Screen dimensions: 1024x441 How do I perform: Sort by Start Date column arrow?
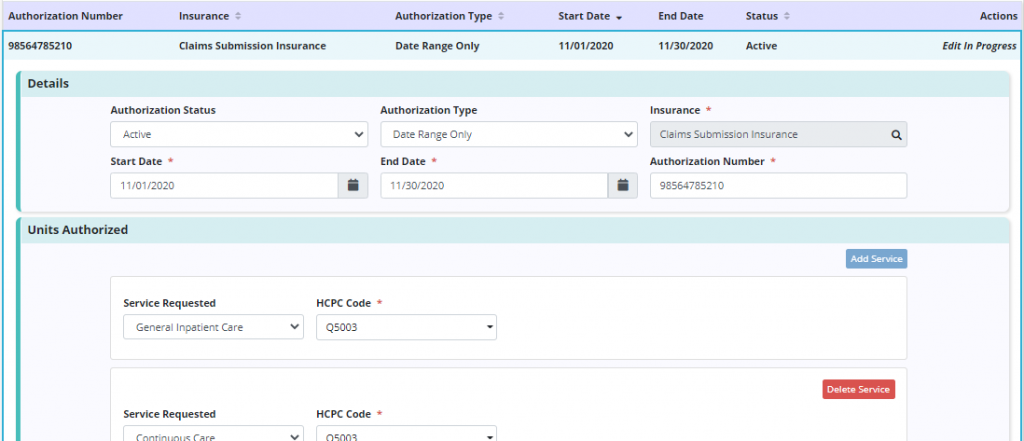[x=619, y=17]
